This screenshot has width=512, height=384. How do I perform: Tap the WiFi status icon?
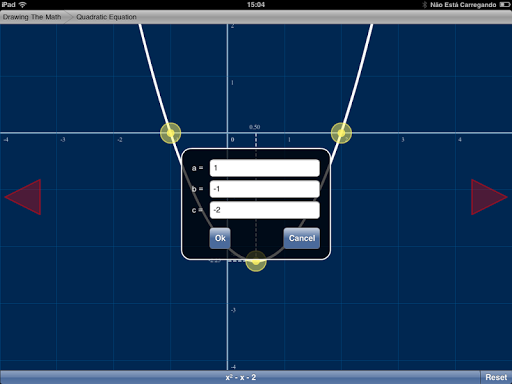point(22,5)
